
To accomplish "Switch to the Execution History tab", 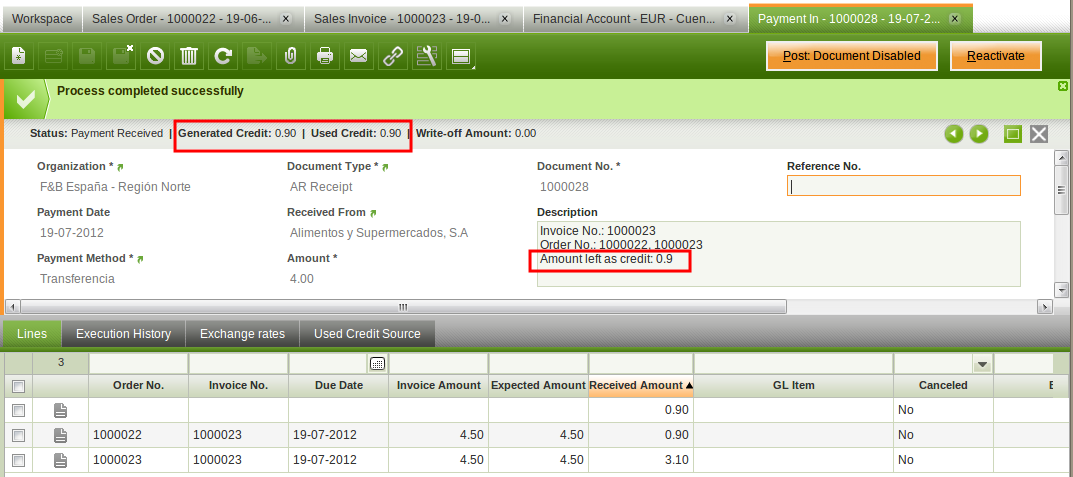I will [x=123, y=334].
